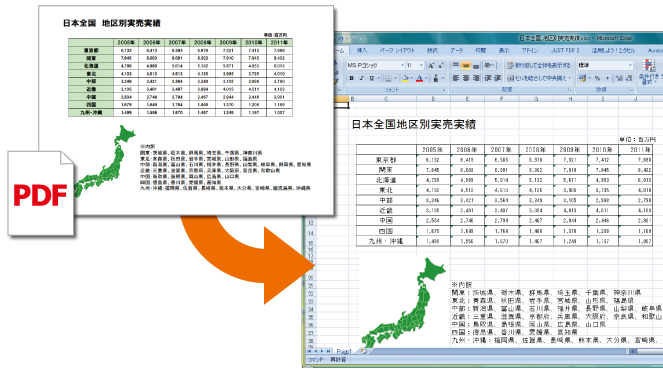Image resolution: width=663 pixels, height=373 pixels.
Task: Click the Increase Decimal icon
Action: [618, 78]
